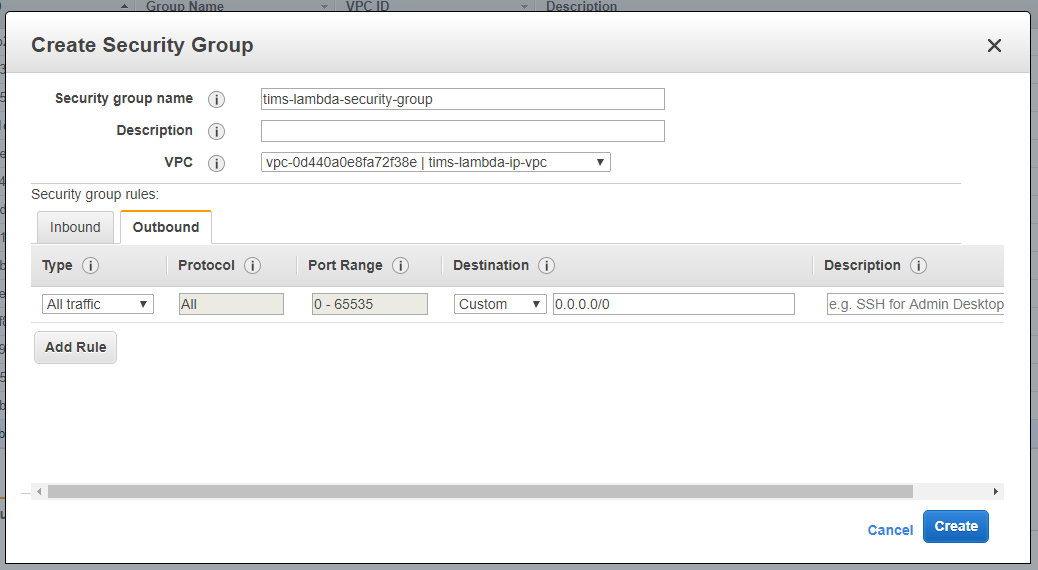This screenshot has width=1038, height=570.
Task: Click info icon beside the top Description label
Action: click(x=216, y=131)
